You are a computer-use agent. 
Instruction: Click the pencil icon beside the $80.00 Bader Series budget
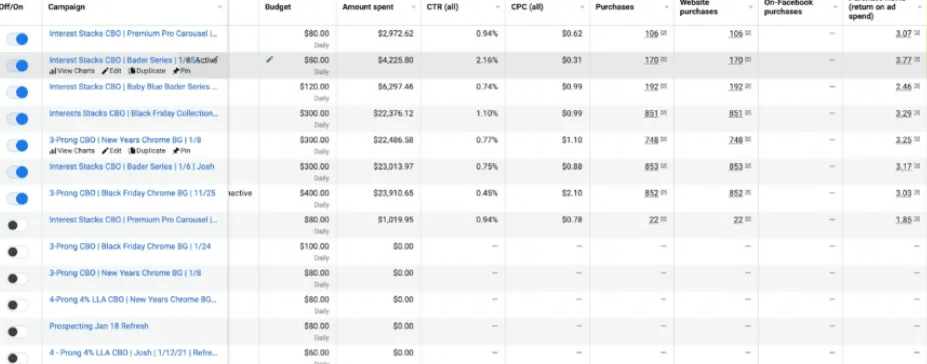(270, 60)
